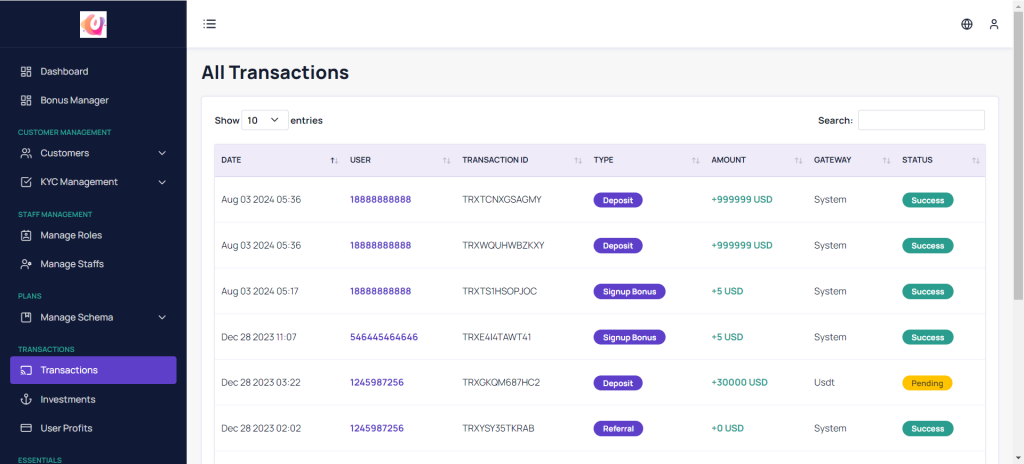The width and height of the screenshot is (1024, 464).
Task: Click the Dashboard grid icon
Action: click(x=26, y=72)
